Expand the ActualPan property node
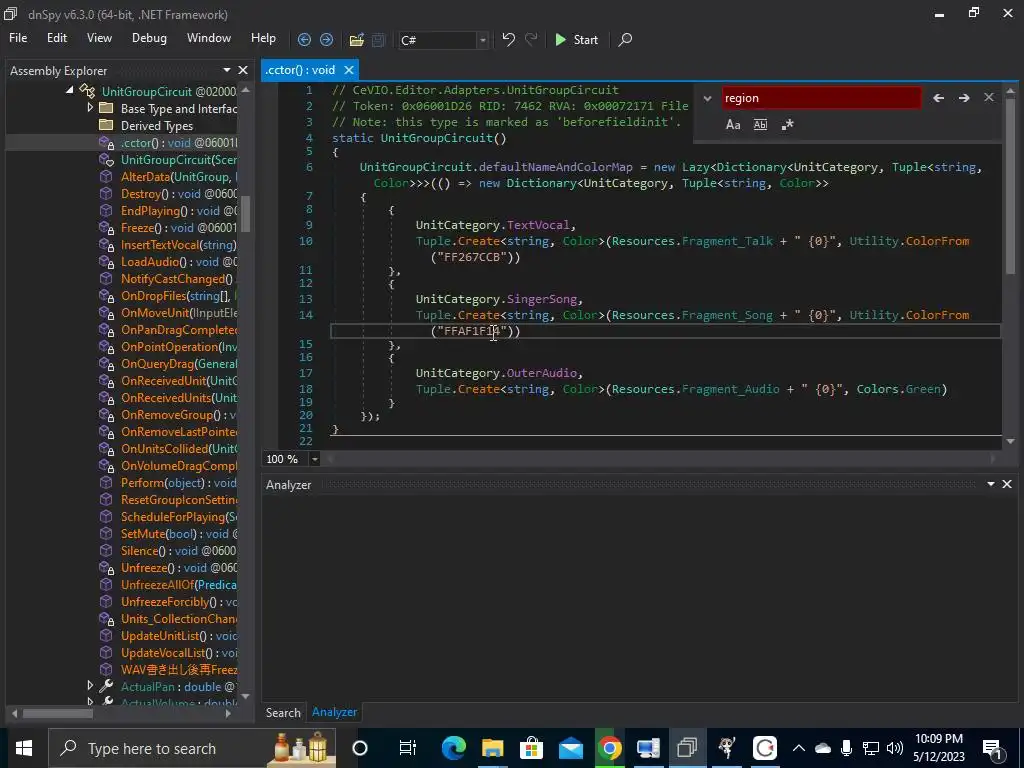1024x768 pixels. 90,686
